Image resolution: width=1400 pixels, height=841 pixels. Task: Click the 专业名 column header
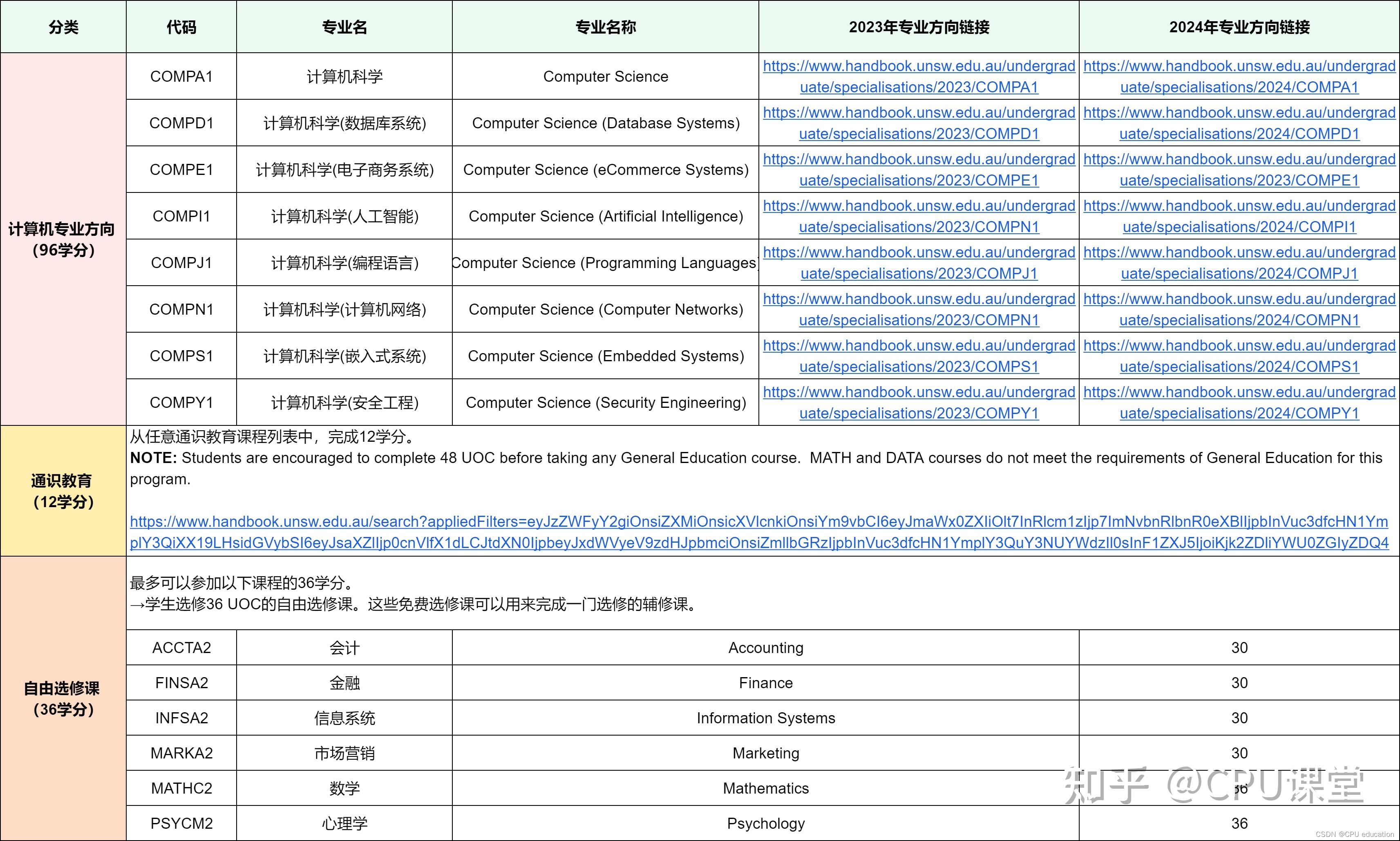[344, 27]
